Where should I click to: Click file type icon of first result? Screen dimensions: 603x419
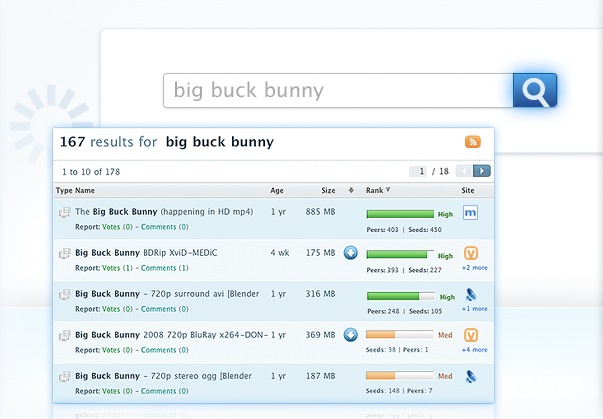point(64,212)
